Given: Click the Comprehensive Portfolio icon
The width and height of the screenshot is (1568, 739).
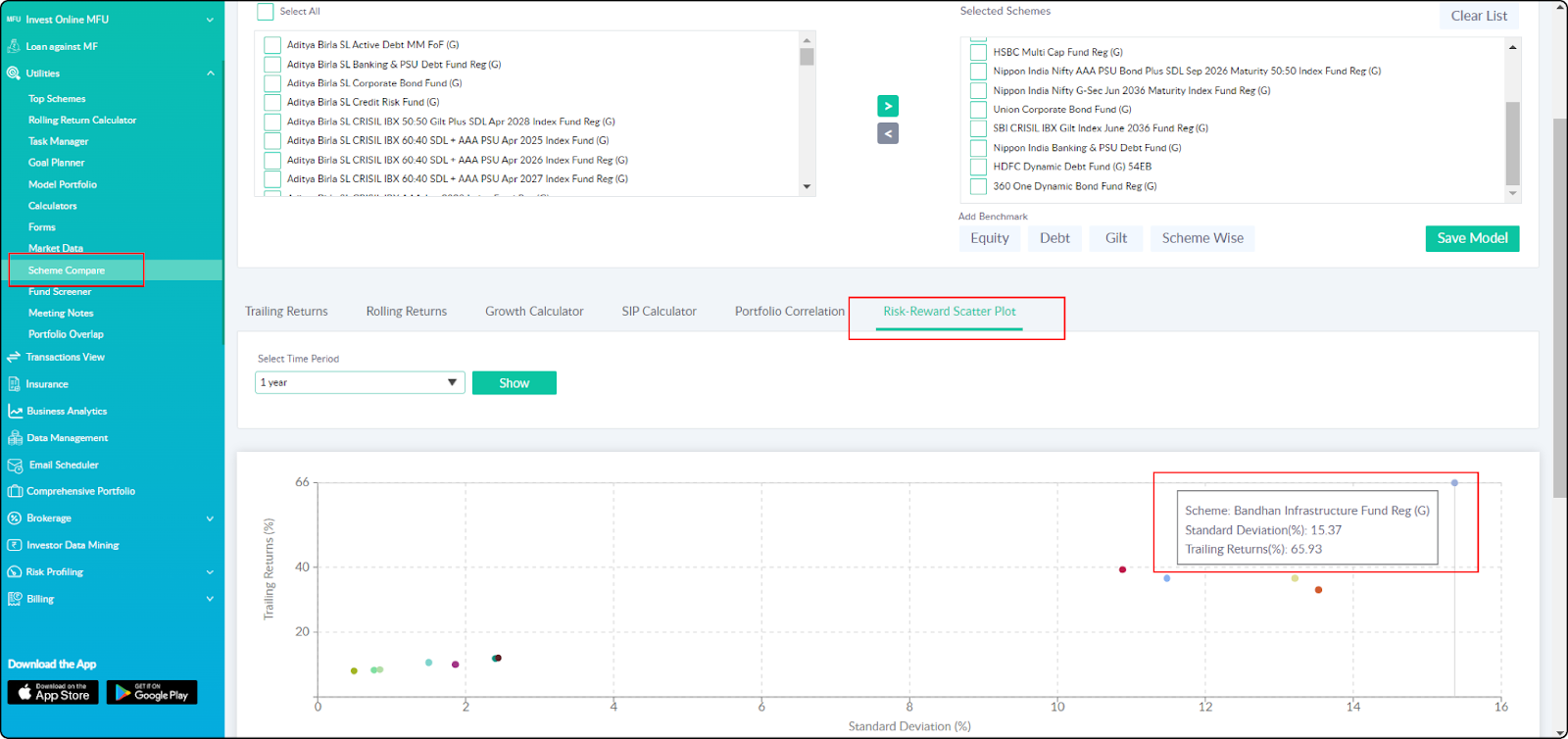Looking at the screenshot, I should [x=15, y=491].
